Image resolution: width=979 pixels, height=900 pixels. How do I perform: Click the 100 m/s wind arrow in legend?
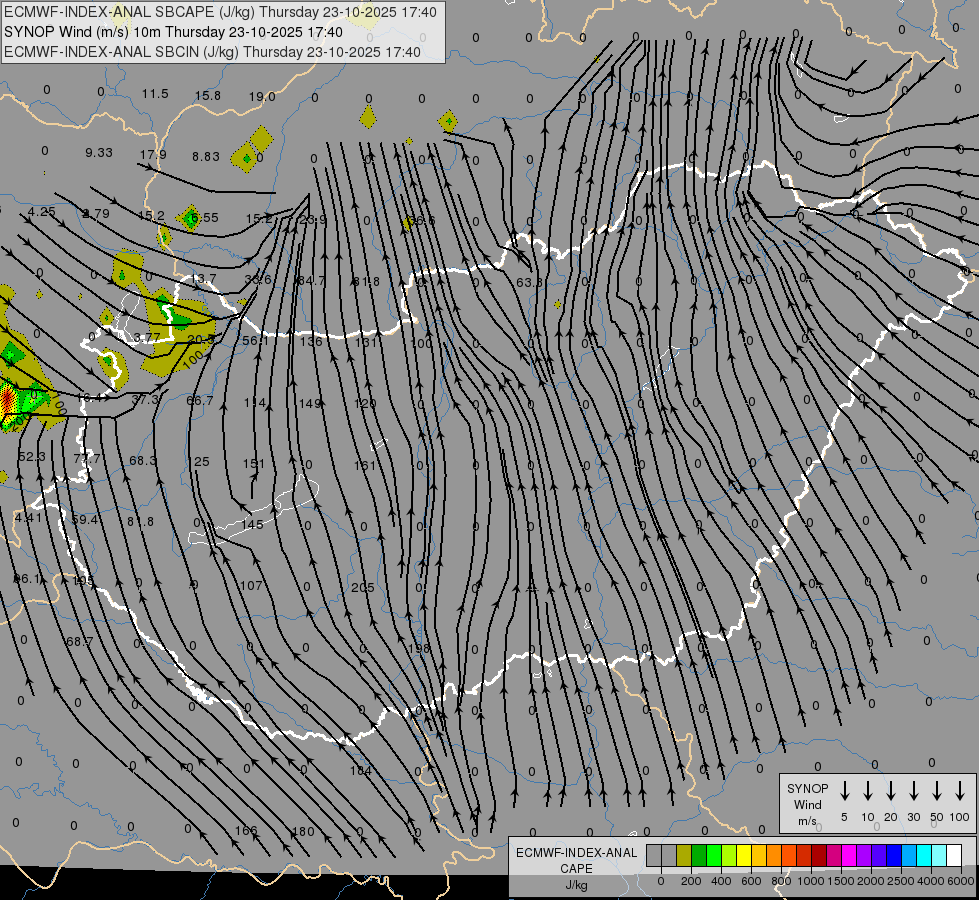click(960, 791)
